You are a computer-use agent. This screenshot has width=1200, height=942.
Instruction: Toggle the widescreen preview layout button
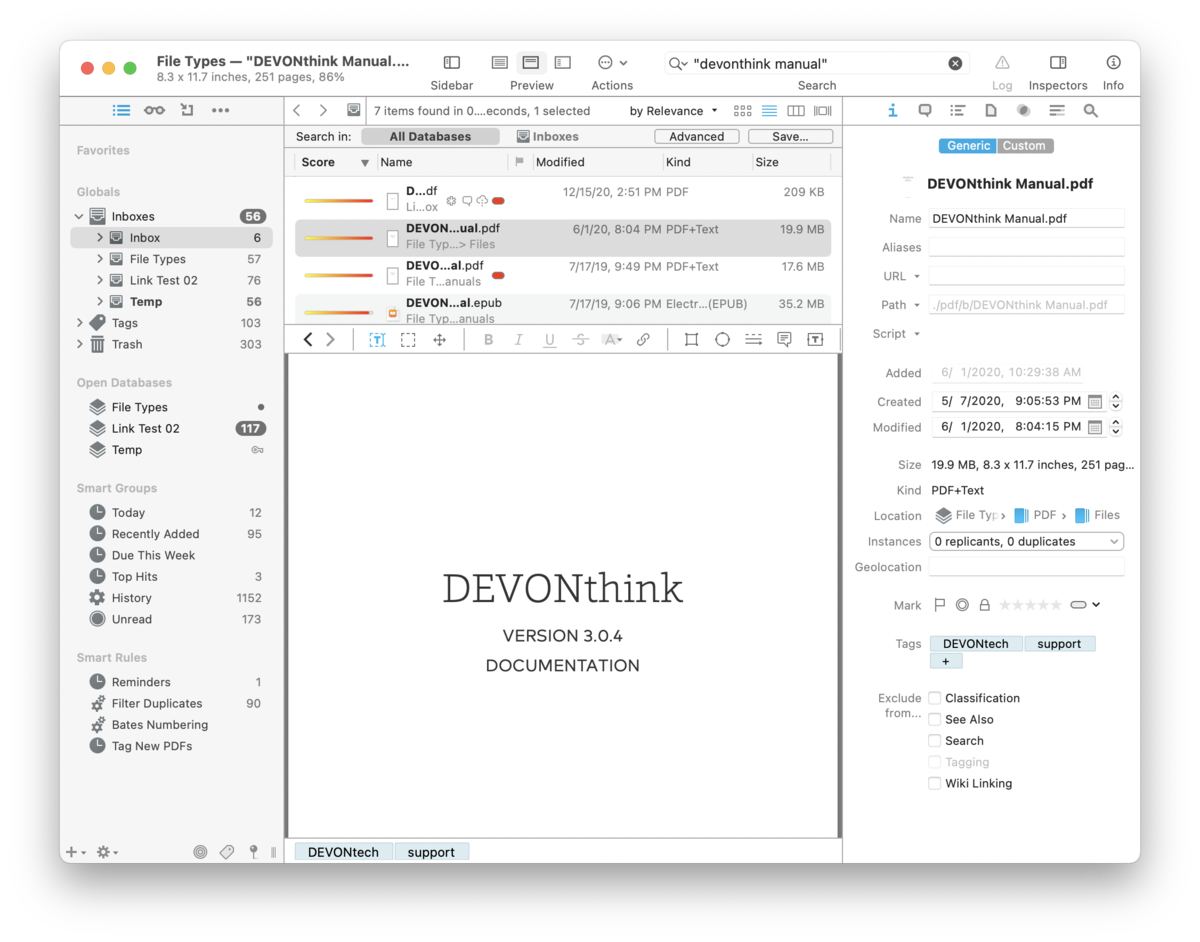pyautogui.click(x=563, y=63)
